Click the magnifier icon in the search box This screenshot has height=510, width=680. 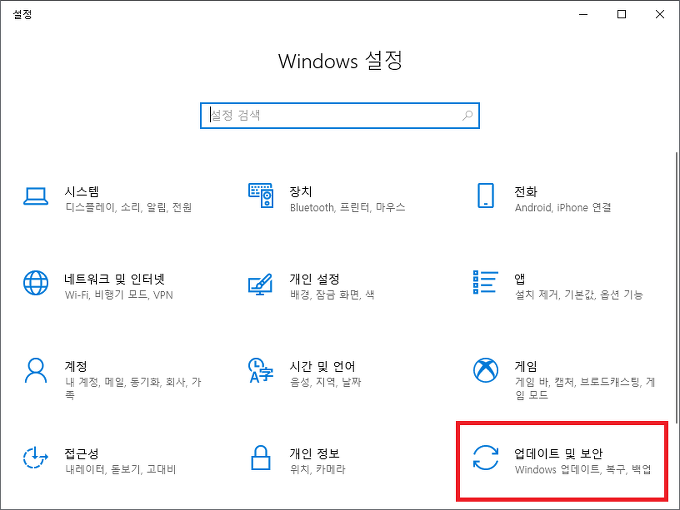pos(468,115)
